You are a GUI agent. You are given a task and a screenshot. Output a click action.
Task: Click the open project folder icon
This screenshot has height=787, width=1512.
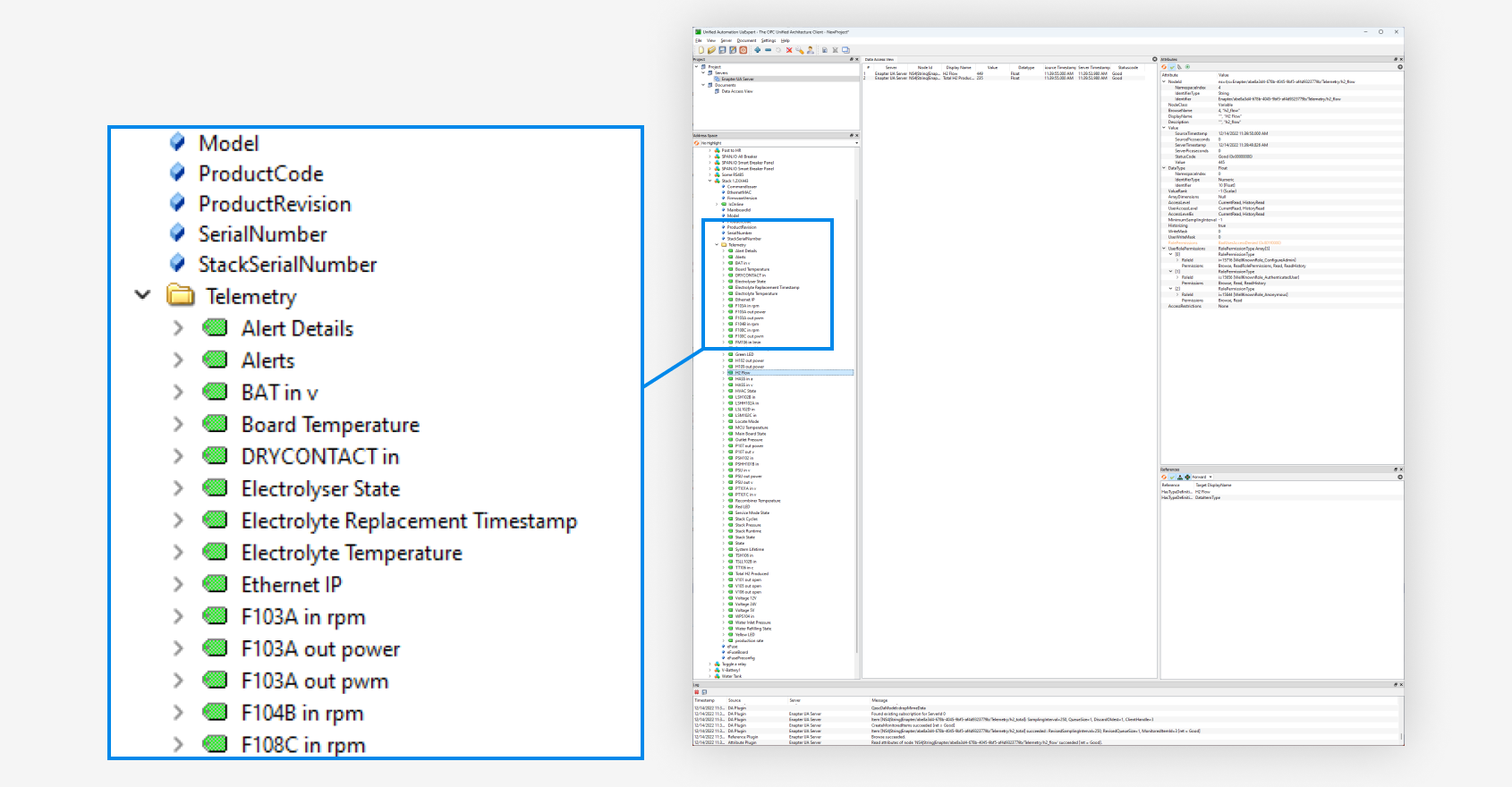pos(711,50)
